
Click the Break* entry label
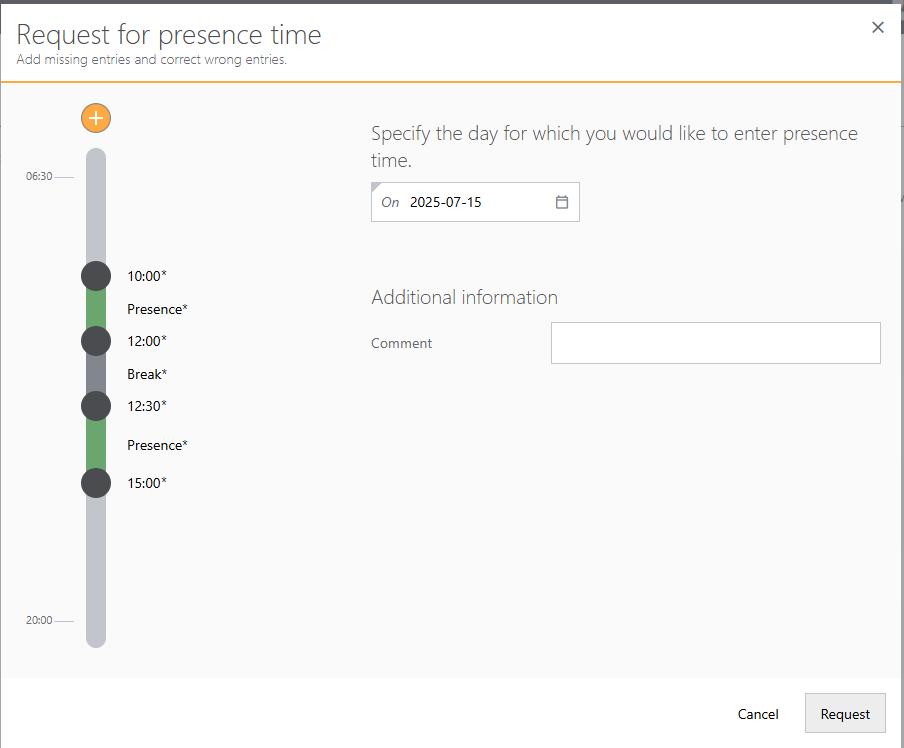click(x=147, y=374)
